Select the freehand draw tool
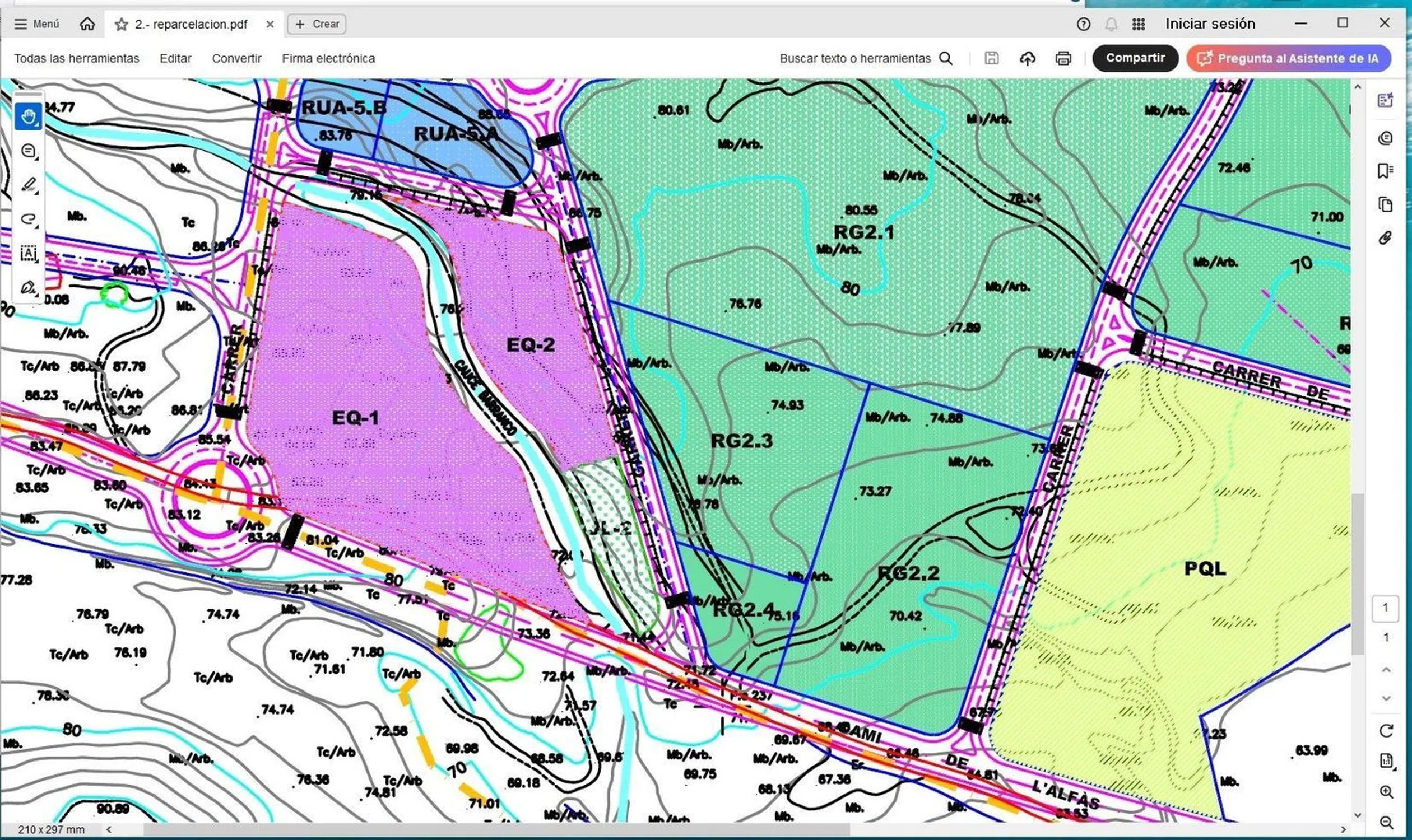 pyautogui.click(x=29, y=218)
